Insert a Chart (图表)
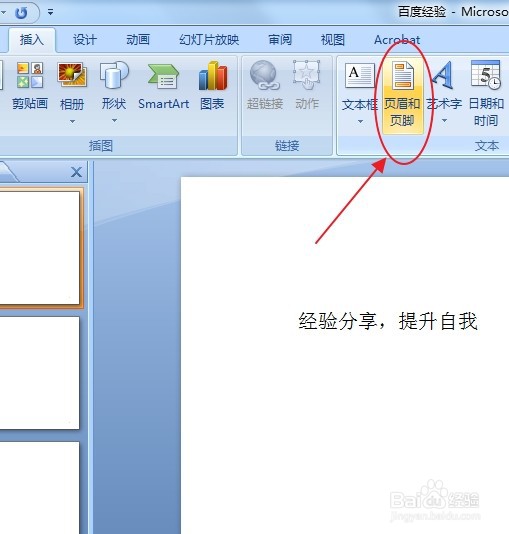Image resolution: width=509 pixels, height=534 pixels. pos(212,86)
